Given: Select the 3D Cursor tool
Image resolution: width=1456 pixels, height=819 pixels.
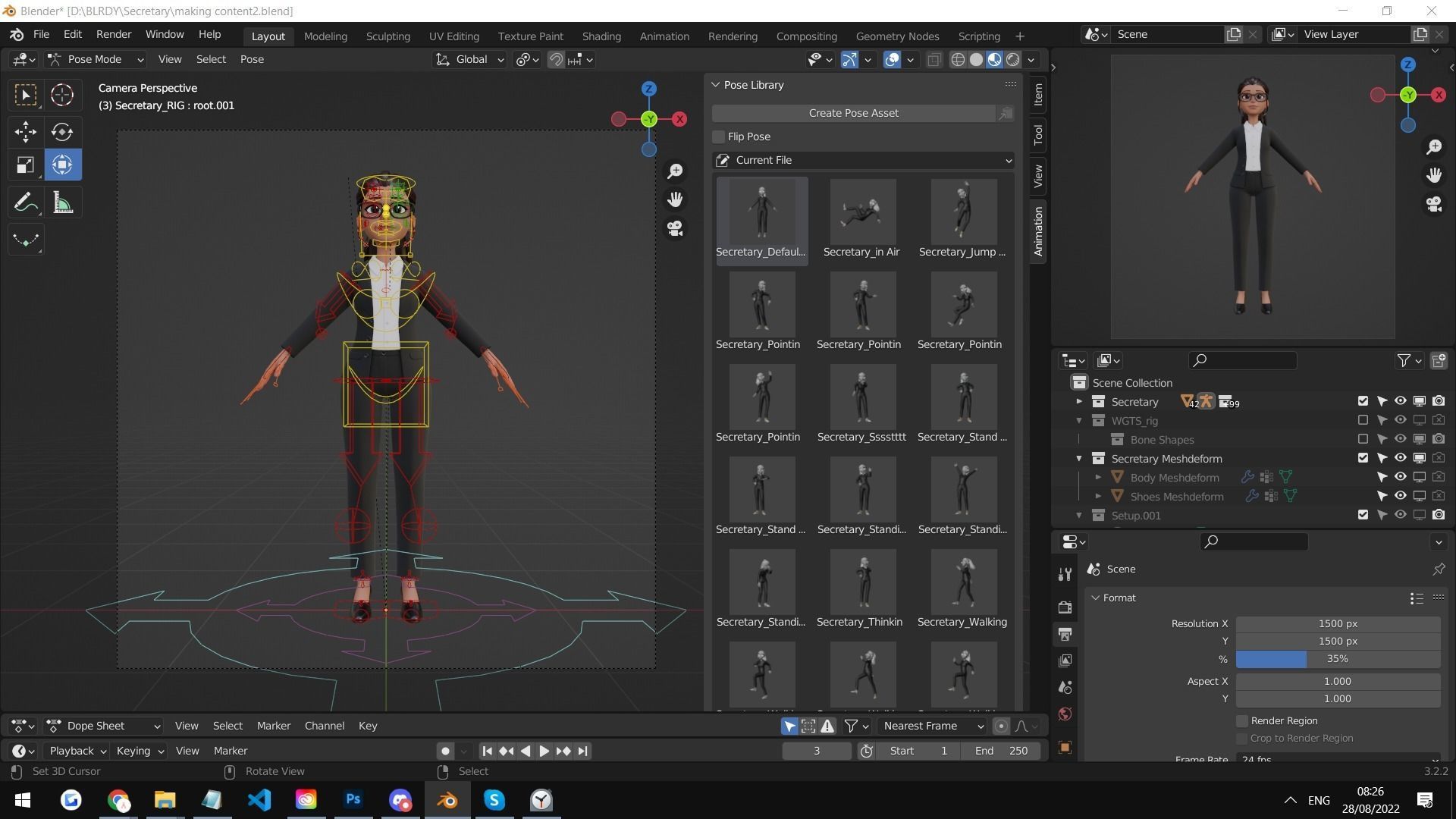Looking at the screenshot, I should [x=62, y=95].
